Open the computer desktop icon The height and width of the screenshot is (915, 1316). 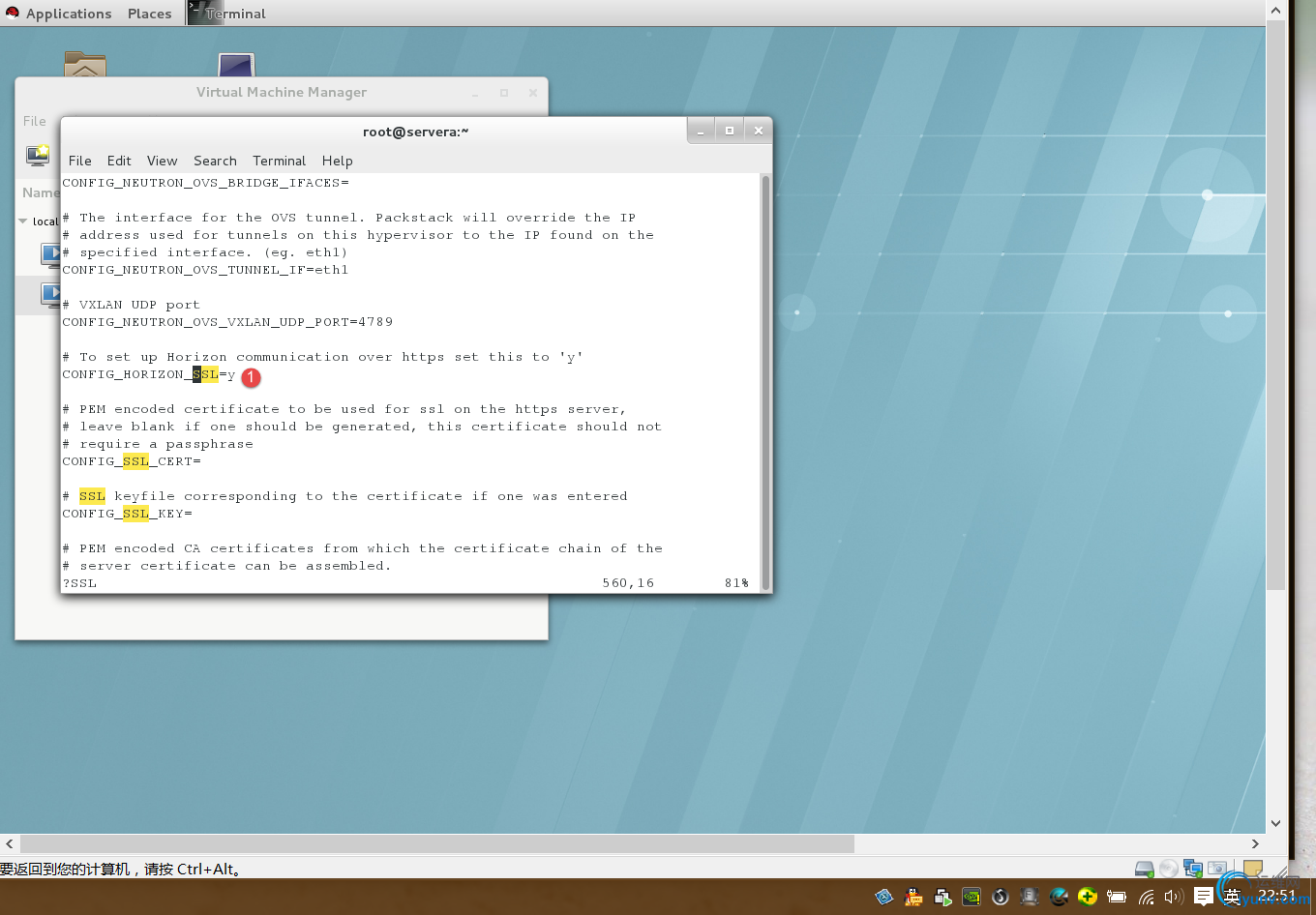pos(236,64)
